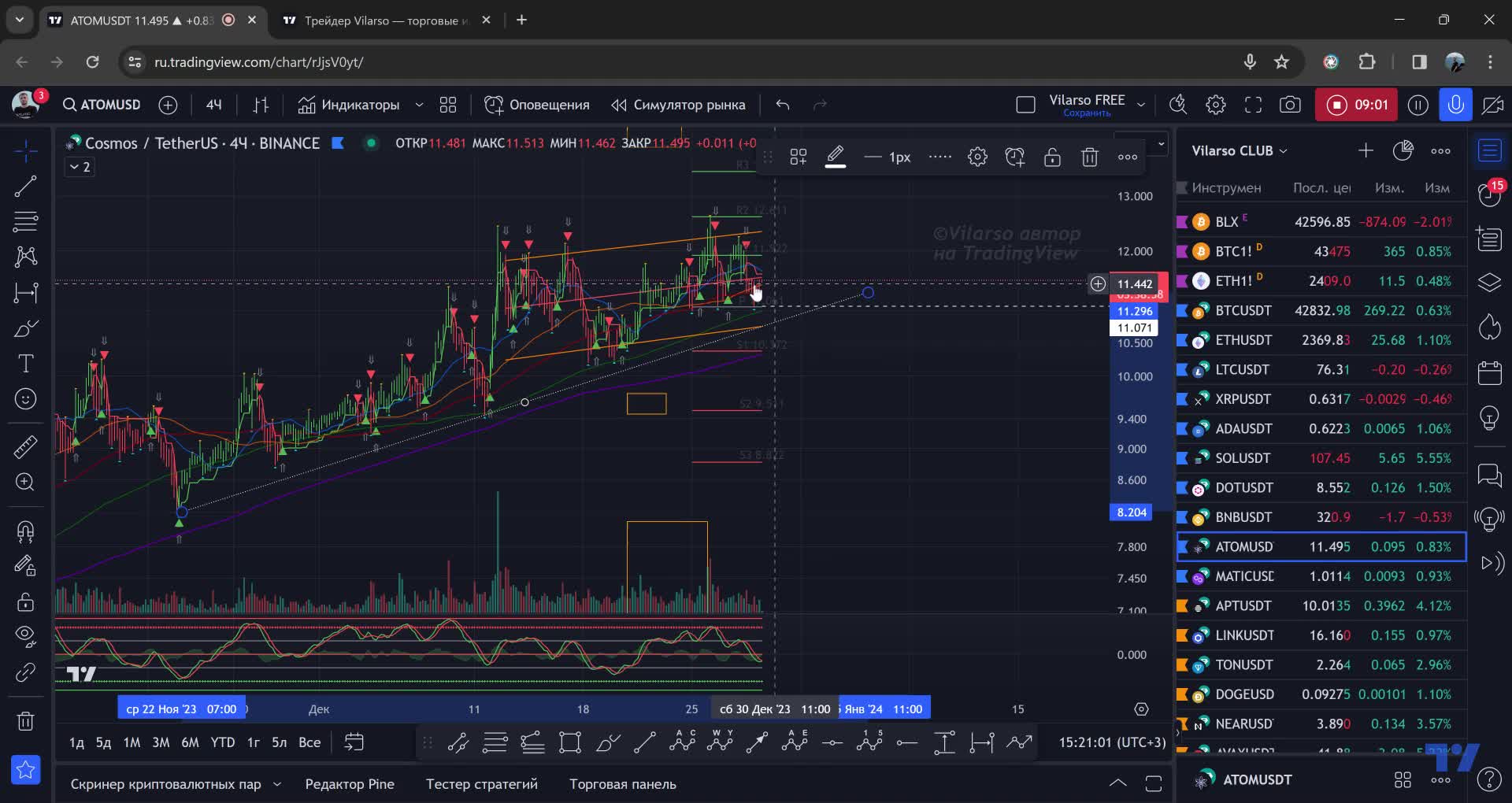The image size is (1512, 803).
Task: Toggle magnet mode for drawings
Action: pyautogui.click(x=25, y=531)
